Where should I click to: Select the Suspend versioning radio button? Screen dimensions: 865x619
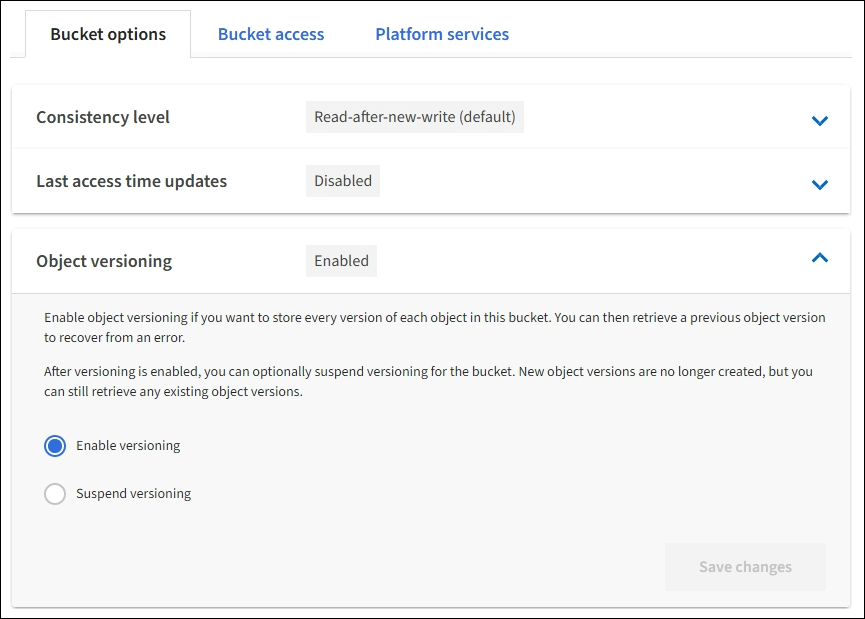click(x=55, y=494)
